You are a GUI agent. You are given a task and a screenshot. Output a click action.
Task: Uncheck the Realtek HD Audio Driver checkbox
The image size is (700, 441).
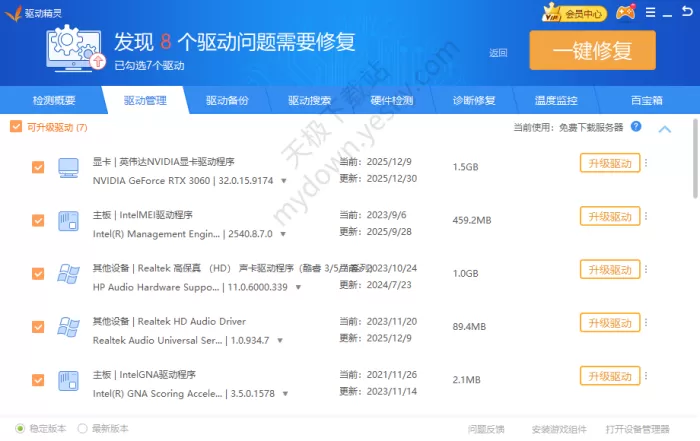pyautogui.click(x=38, y=327)
